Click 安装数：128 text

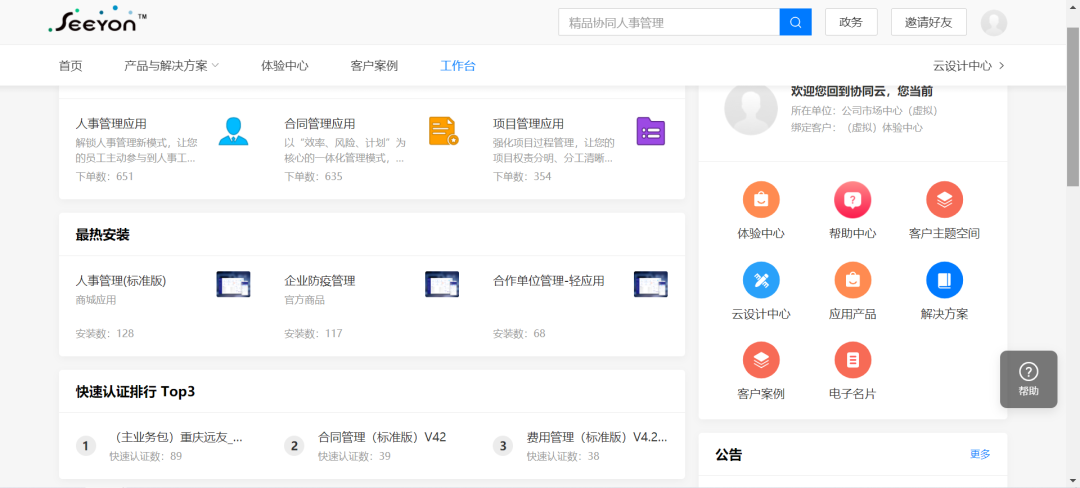(x=105, y=333)
